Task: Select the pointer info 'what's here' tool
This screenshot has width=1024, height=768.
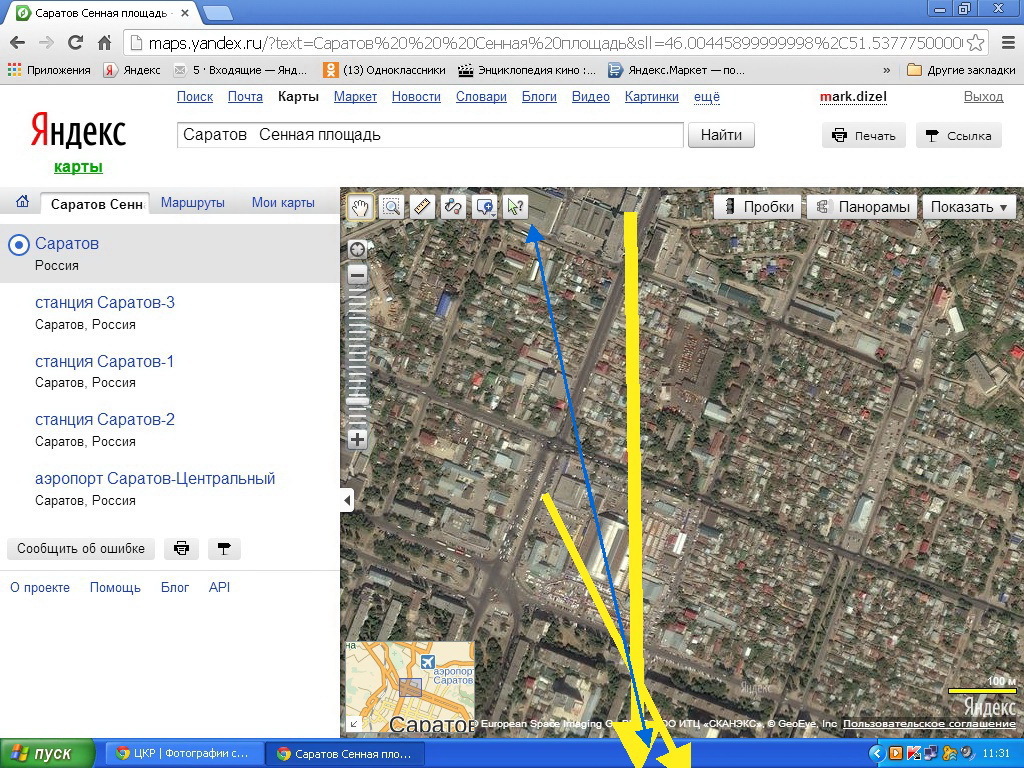Action: [515, 207]
